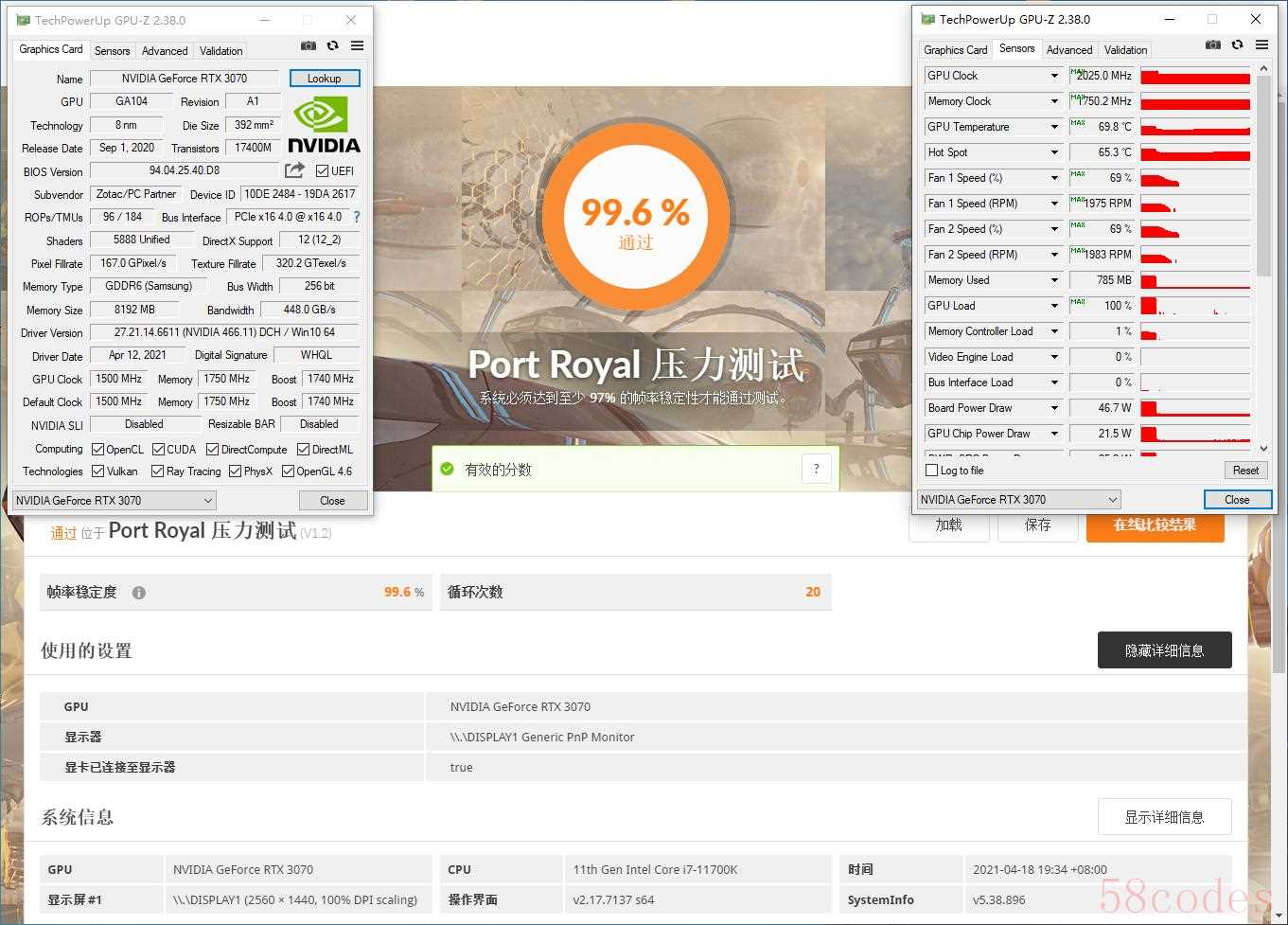The image size is (1288, 925).
Task: Open Memory Used sensor dropdown
Action: click(x=1054, y=280)
